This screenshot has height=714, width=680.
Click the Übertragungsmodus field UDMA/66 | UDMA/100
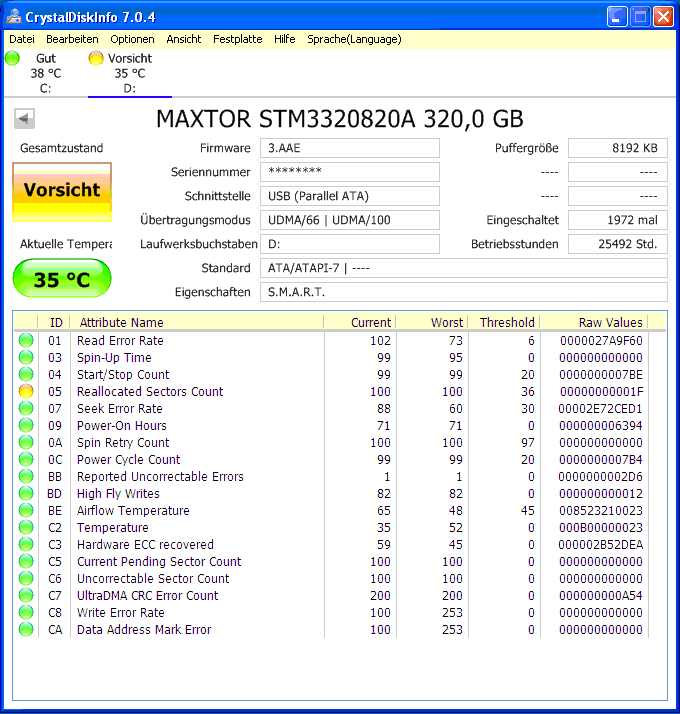coord(350,220)
